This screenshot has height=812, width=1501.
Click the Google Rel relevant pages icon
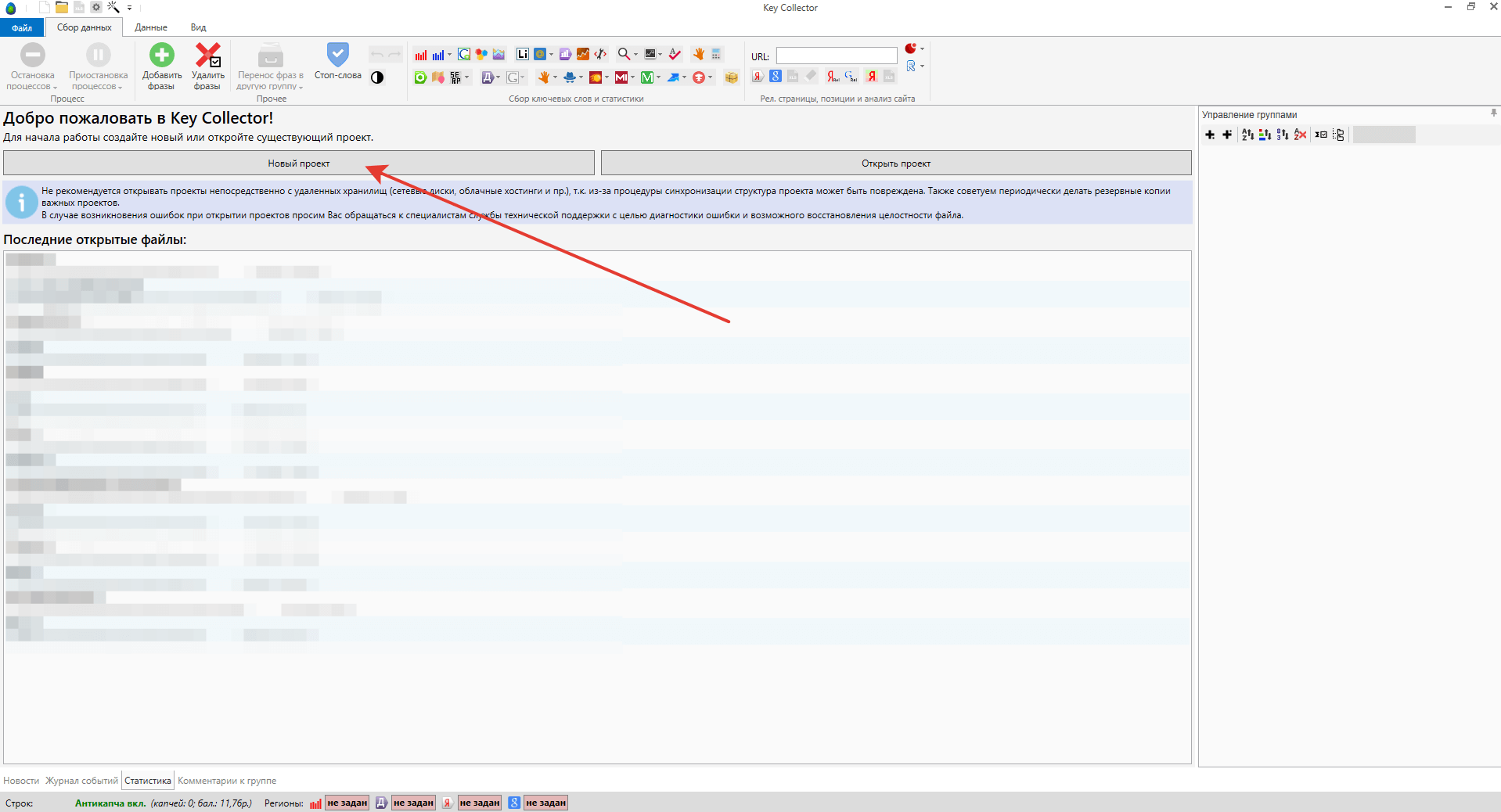[x=851, y=77]
